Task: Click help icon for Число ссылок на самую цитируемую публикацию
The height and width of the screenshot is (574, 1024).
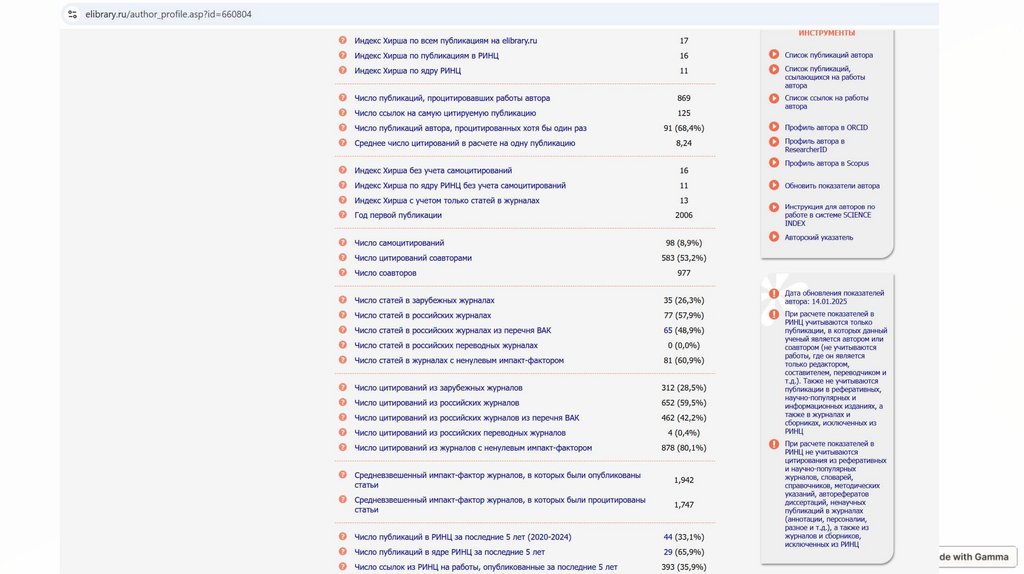Action: tap(342, 112)
